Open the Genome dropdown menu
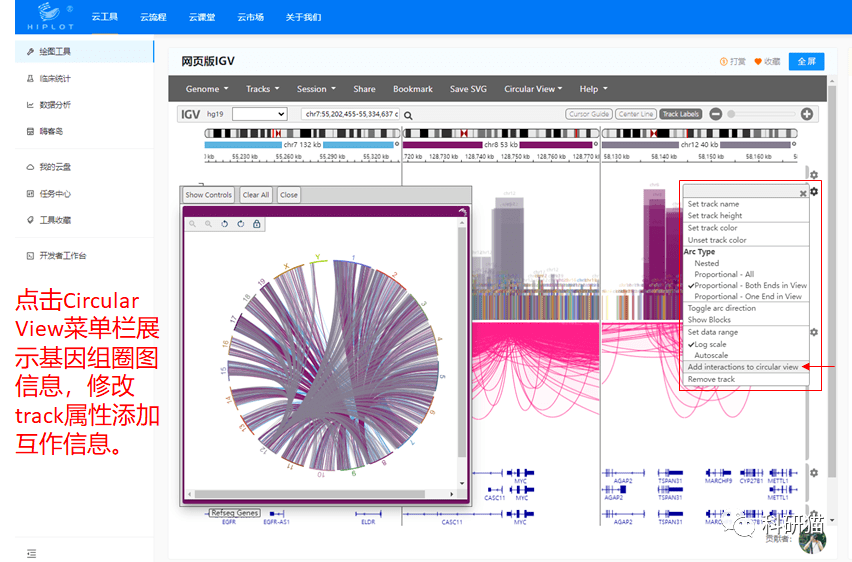This screenshot has height=562, width=852. pos(207,89)
